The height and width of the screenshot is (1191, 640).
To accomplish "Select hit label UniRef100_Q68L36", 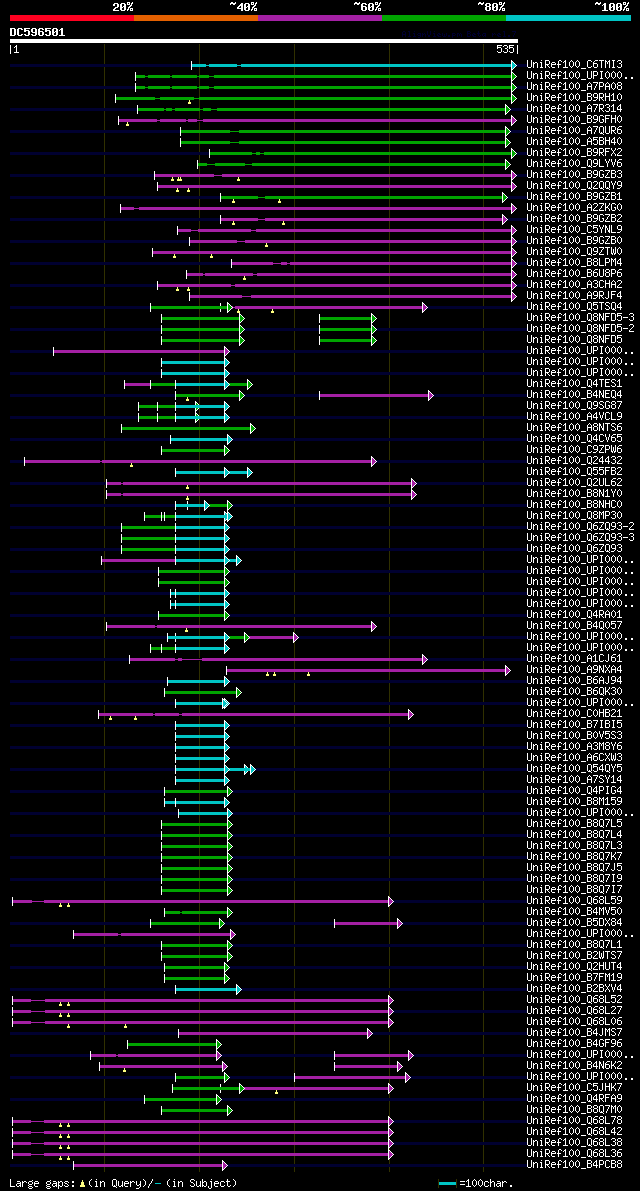I will [574, 1153].
